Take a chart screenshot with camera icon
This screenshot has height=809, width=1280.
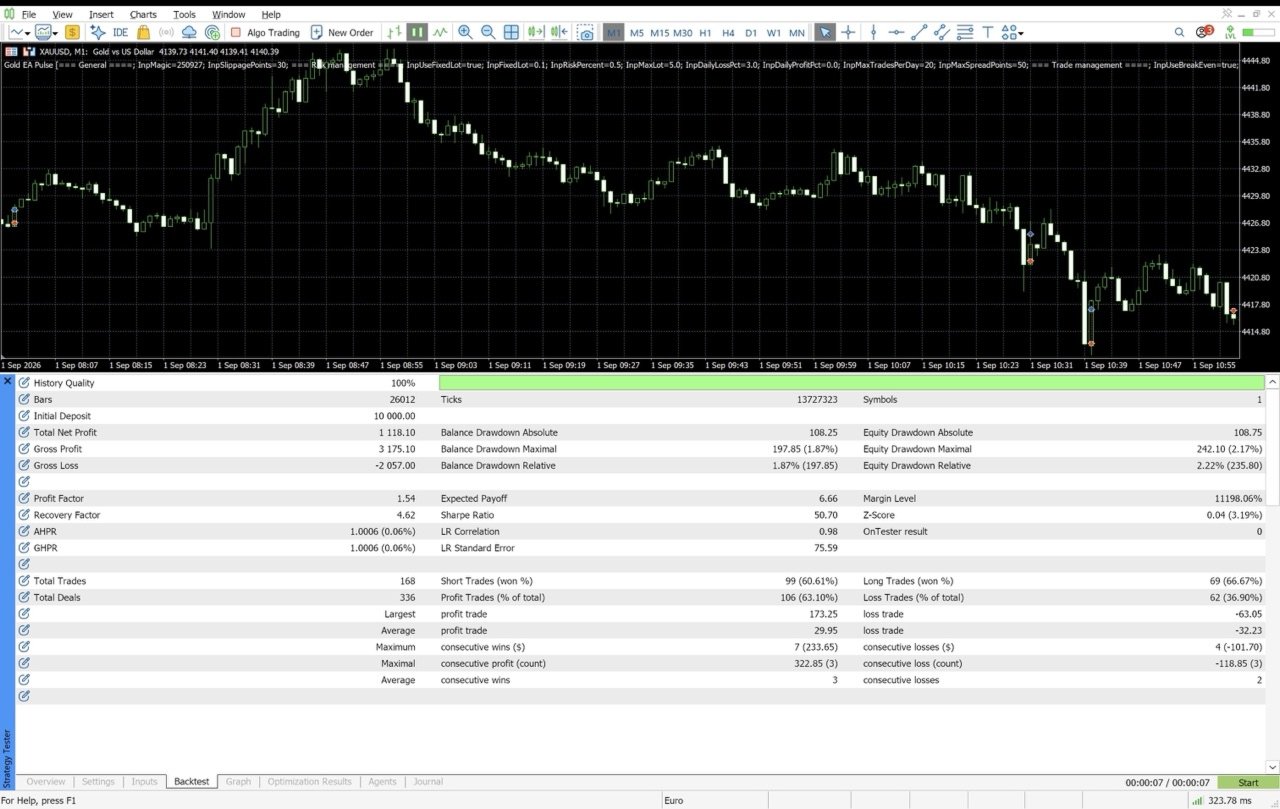[x=585, y=32]
